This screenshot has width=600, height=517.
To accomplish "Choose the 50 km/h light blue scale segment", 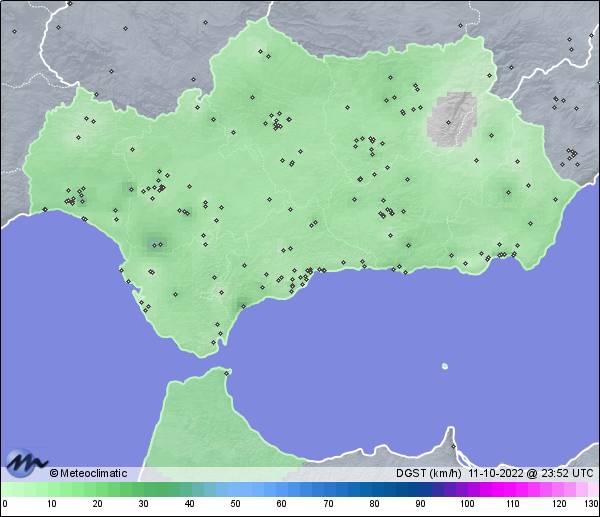I will (x=235, y=490).
